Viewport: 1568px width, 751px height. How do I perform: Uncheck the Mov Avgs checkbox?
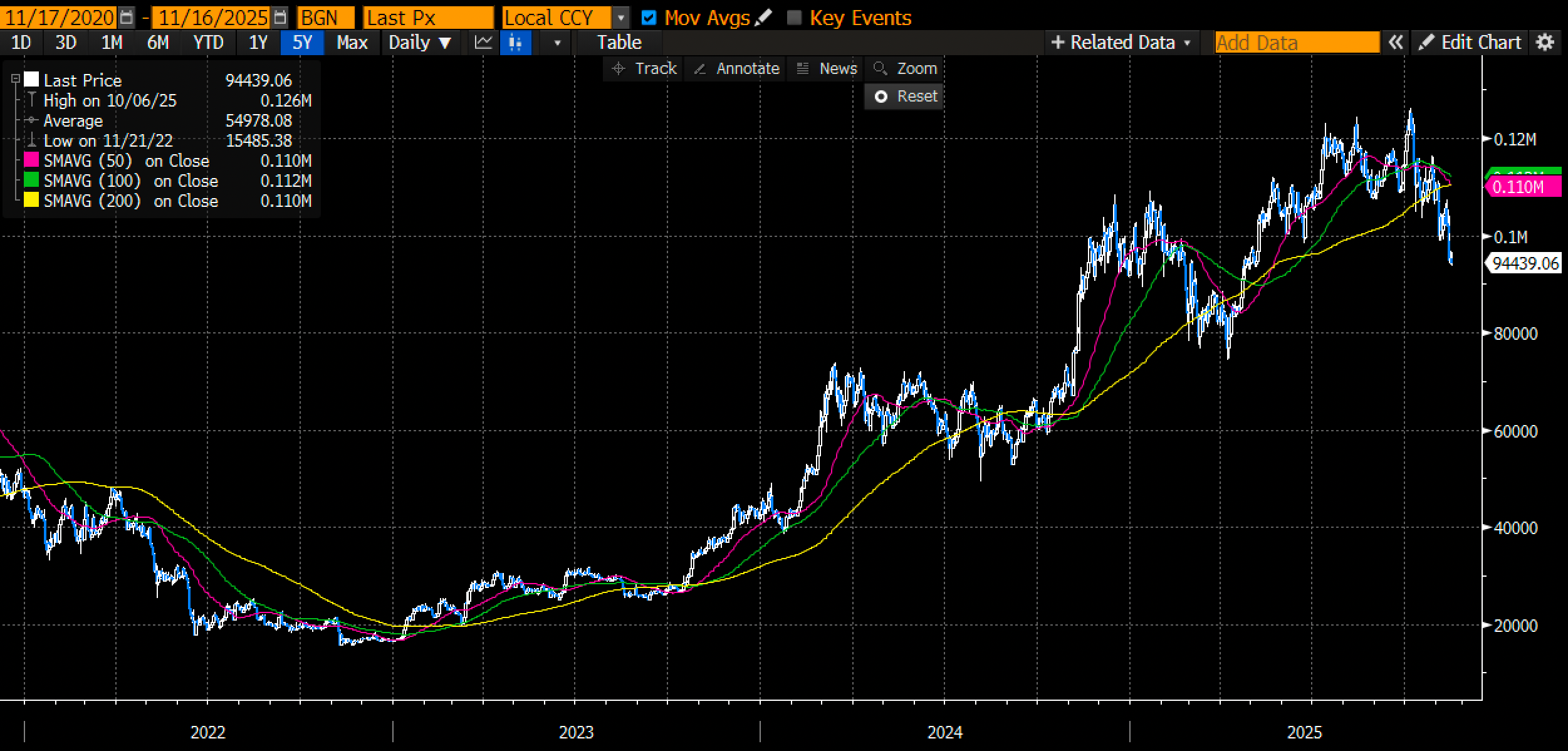[x=649, y=18]
